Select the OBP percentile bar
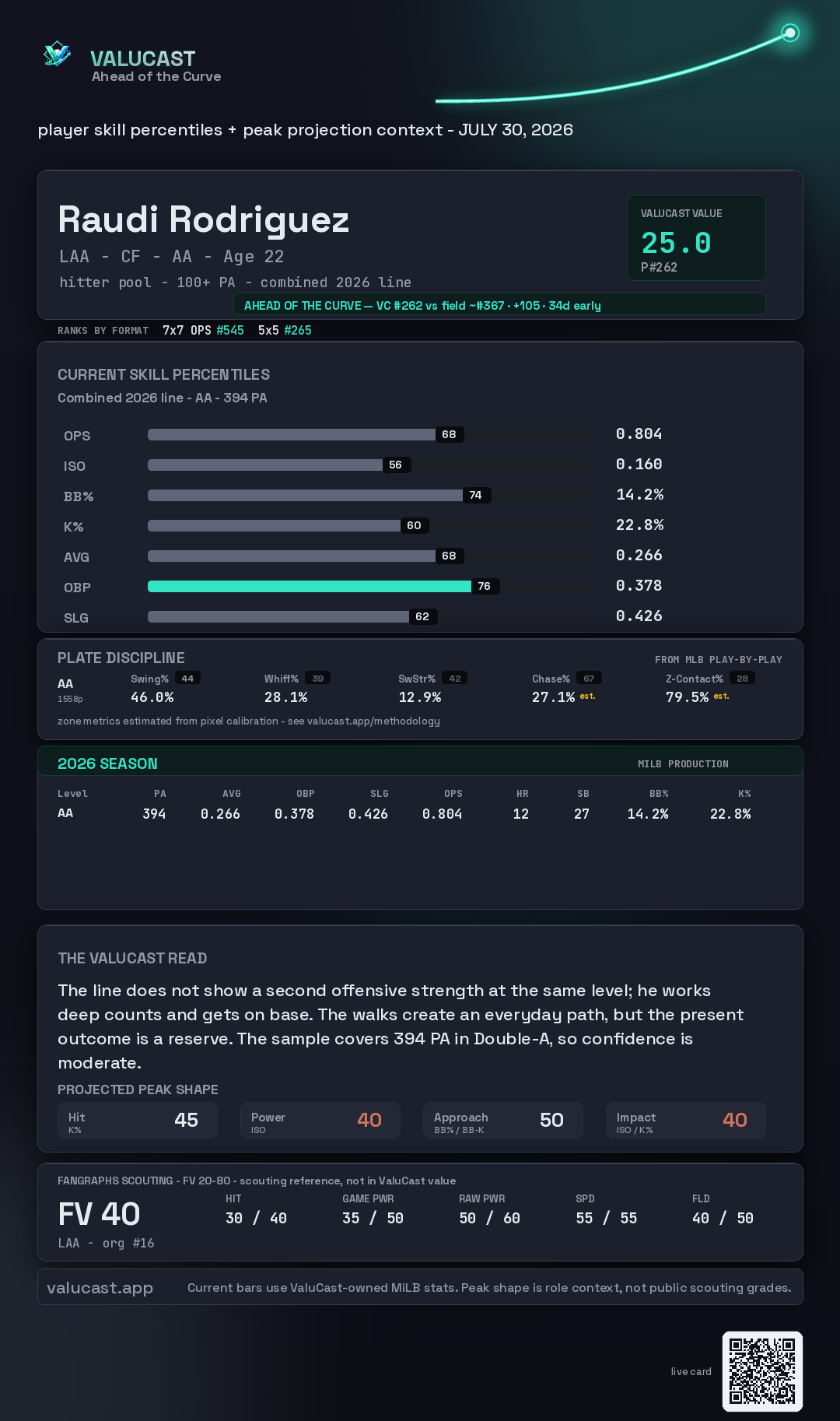The width and height of the screenshot is (840, 1421). 324,586
